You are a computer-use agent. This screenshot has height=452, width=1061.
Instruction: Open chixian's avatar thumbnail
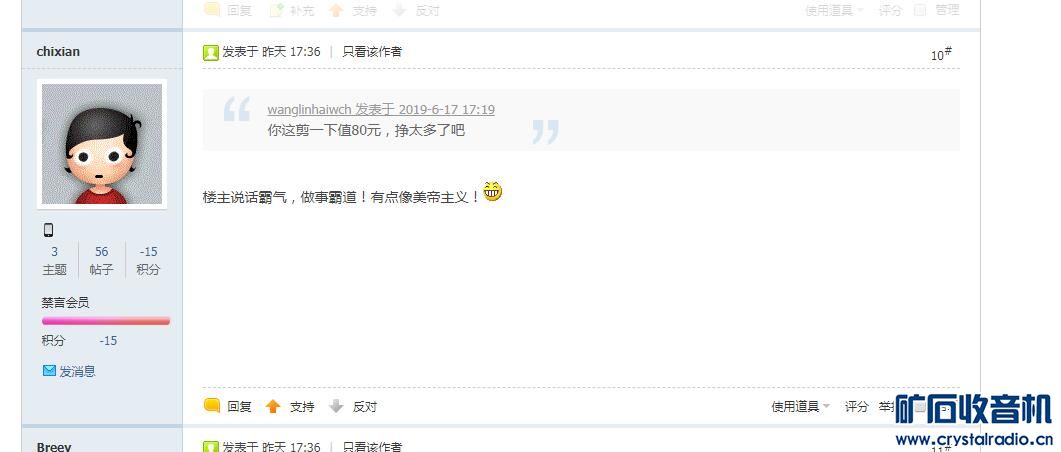[x=102, y=144]
